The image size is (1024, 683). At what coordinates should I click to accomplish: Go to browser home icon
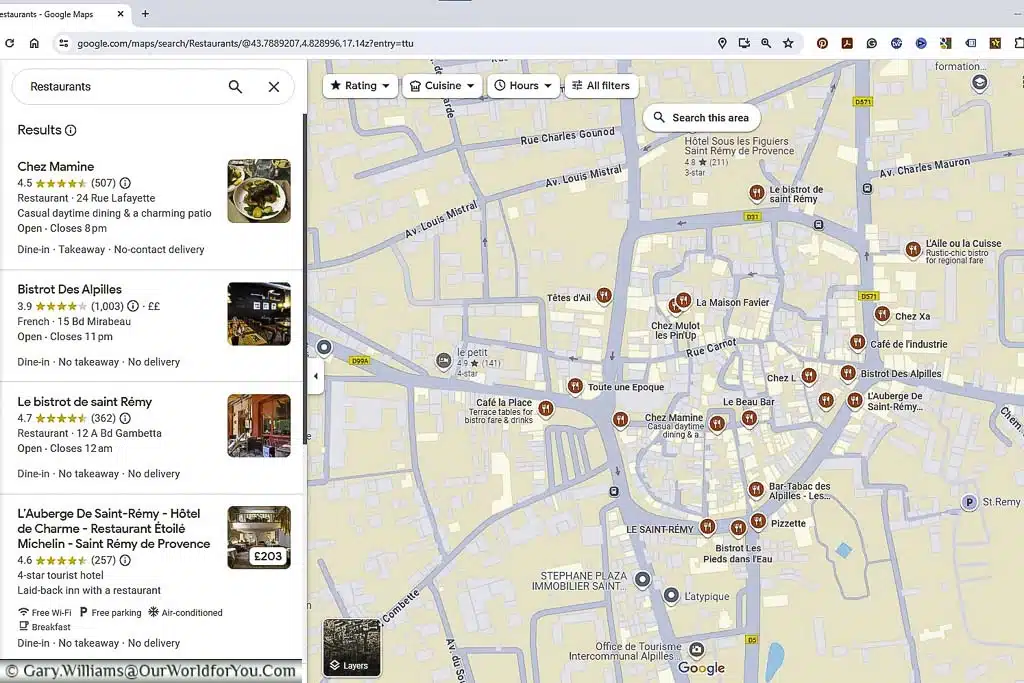34,43
